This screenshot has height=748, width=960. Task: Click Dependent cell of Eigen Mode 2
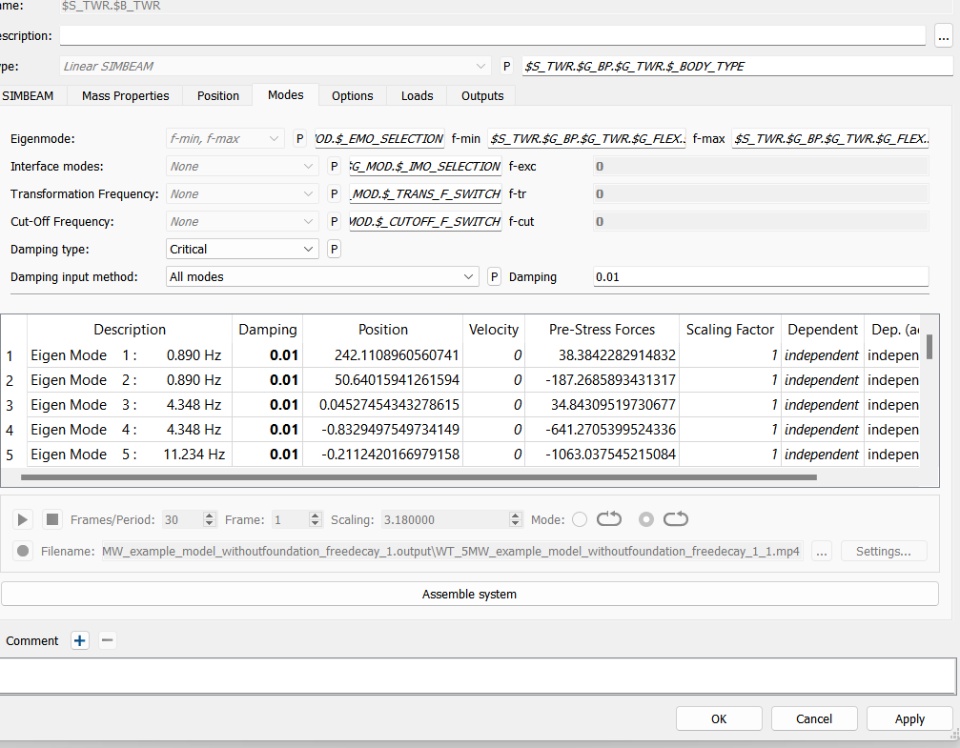click(x=822, y=380)
